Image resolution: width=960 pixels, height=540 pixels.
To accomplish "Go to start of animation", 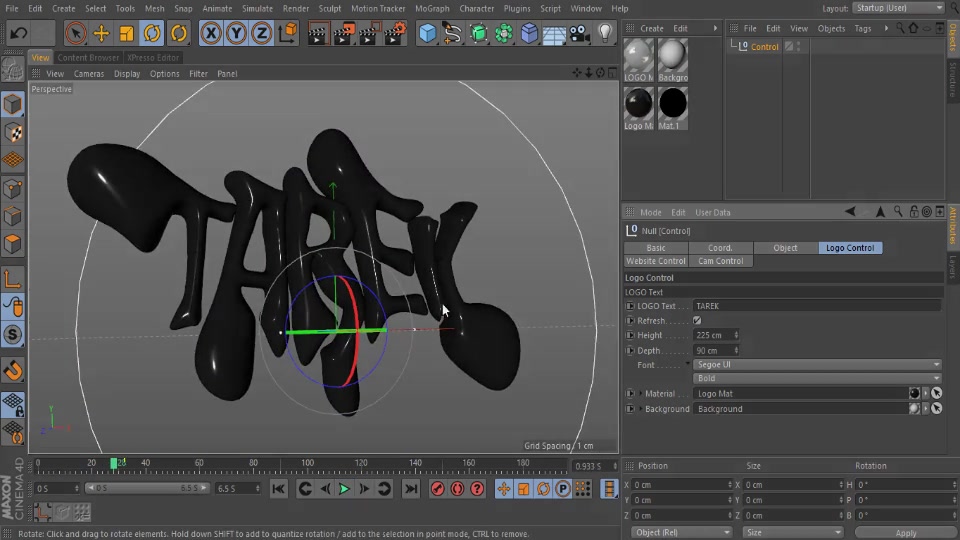I will coord(279,489).
